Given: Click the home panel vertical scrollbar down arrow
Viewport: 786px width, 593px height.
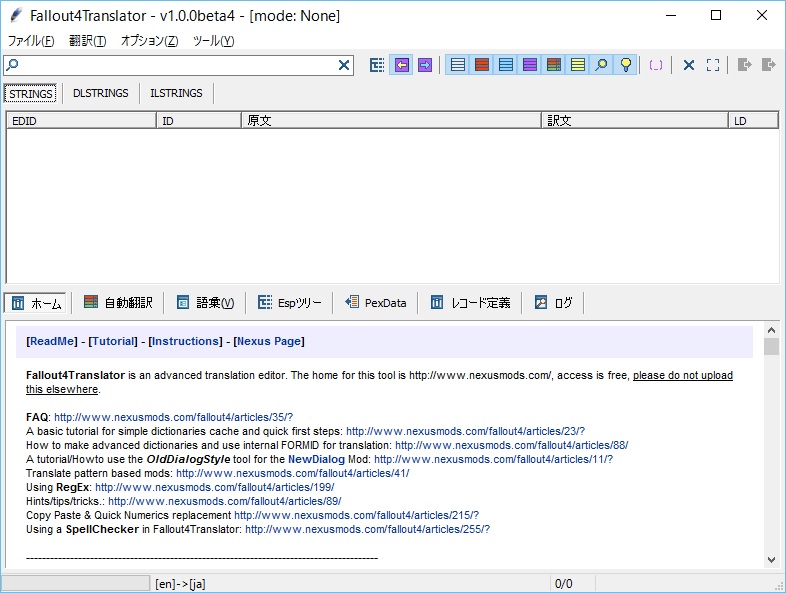Looking at the screenshot, I should [771, 560].
